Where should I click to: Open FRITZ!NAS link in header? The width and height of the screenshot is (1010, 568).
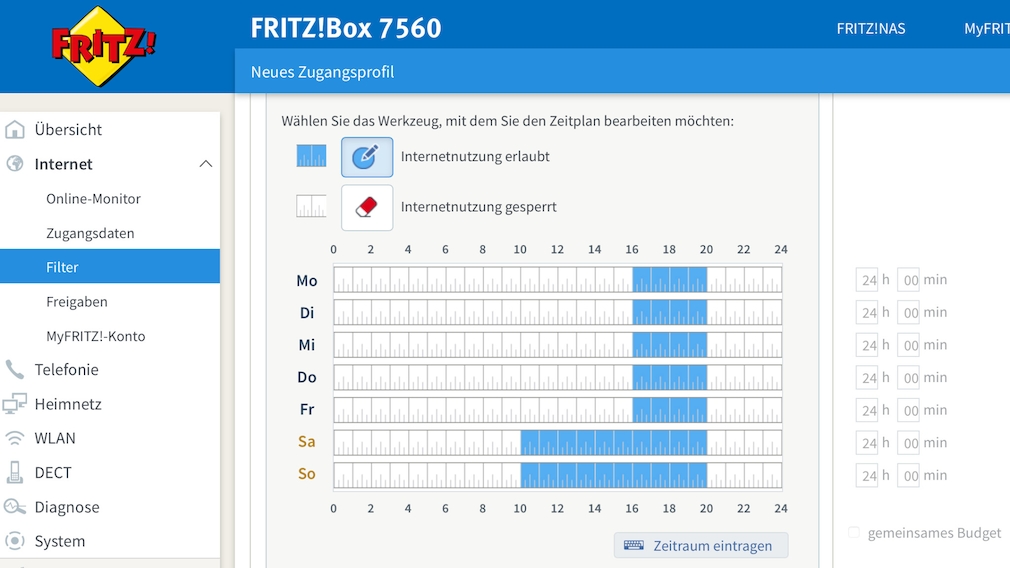pos(871,28)
